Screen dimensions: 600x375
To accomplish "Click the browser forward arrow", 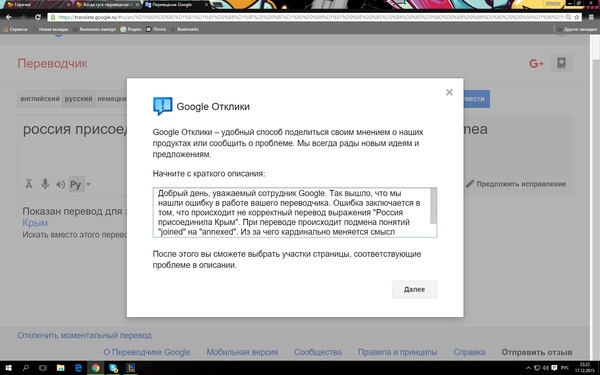I will pyautogui.click(x=23, y=17).
